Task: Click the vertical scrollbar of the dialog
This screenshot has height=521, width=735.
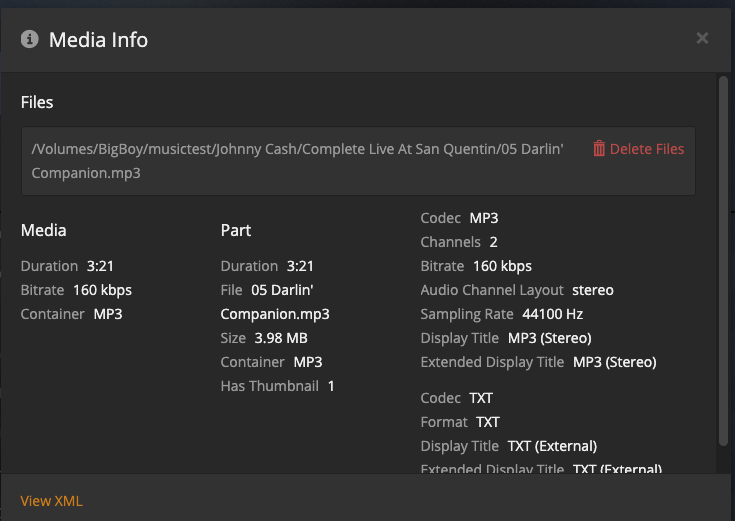Action: [723, 260]
